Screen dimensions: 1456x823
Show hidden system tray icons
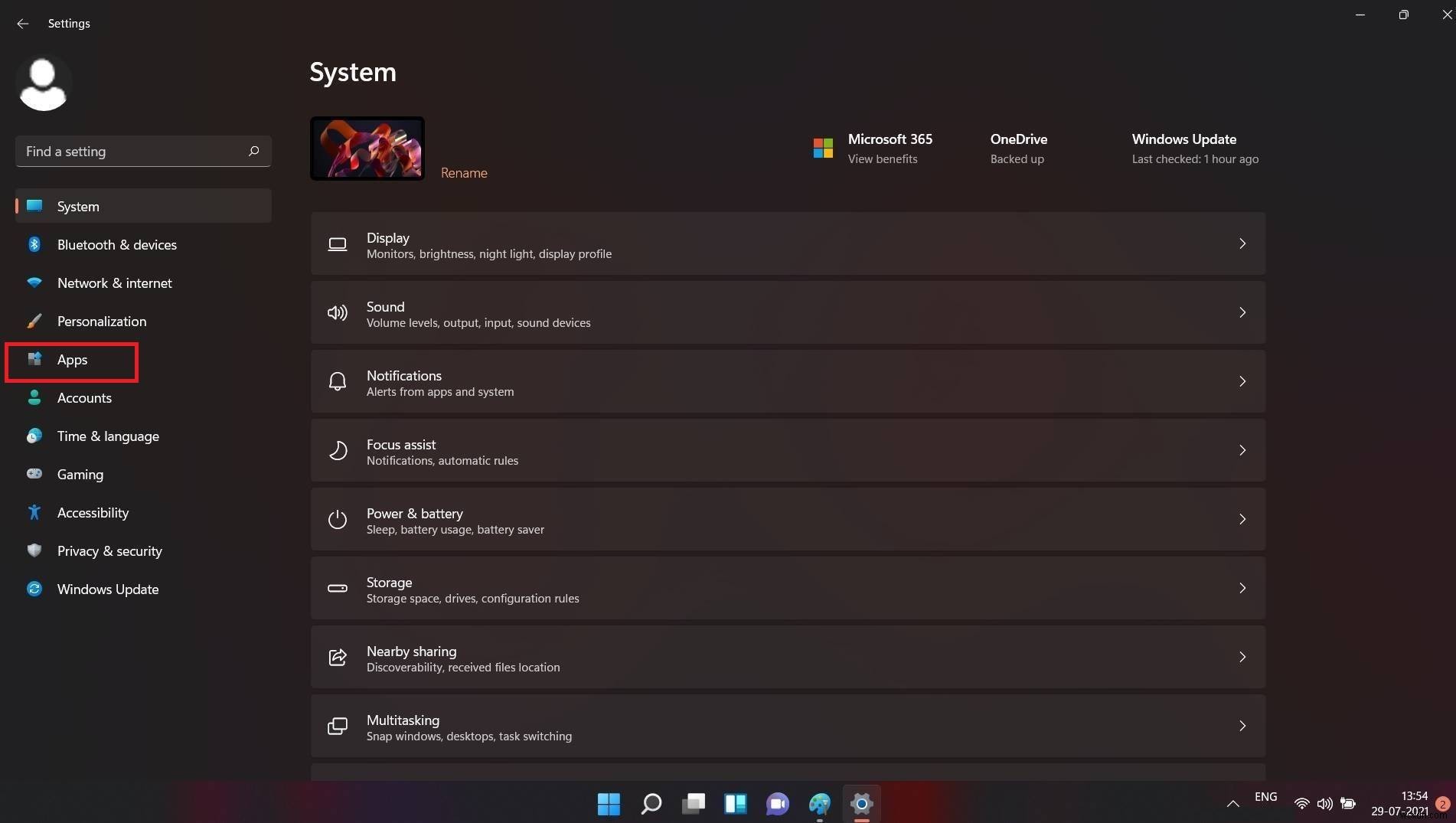pos(1232,804)
